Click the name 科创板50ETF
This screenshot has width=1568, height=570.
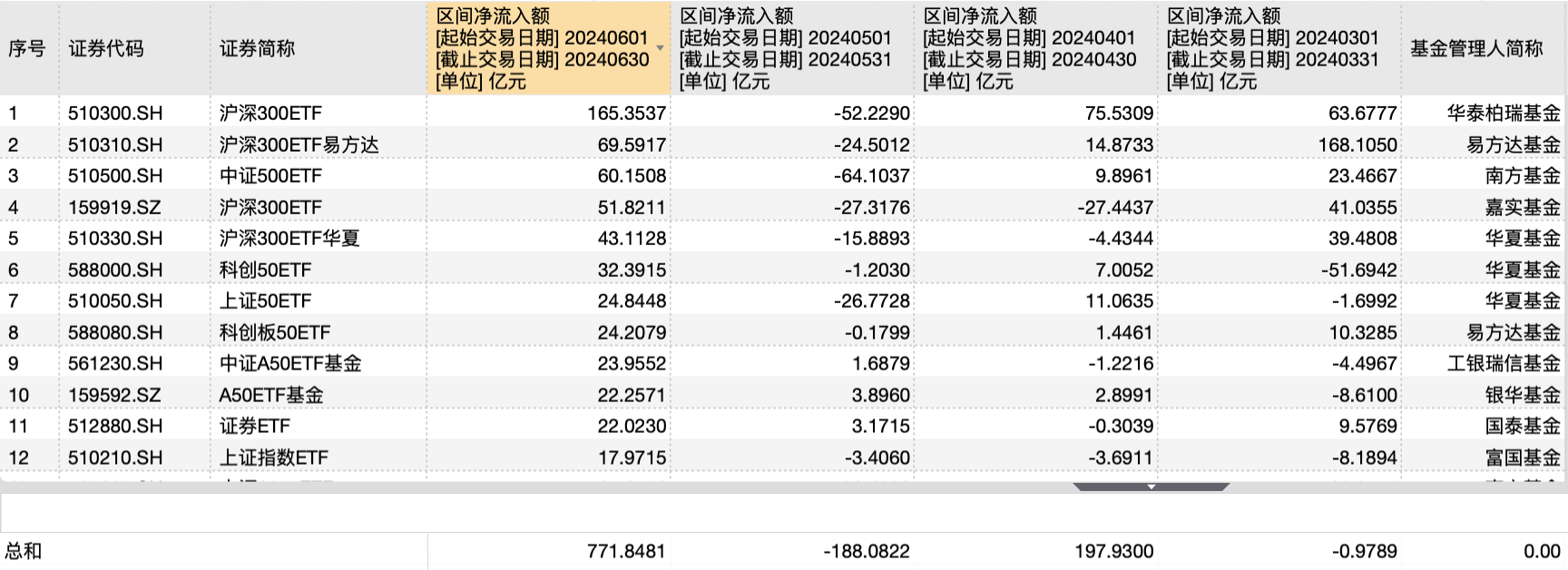(275, 332)
